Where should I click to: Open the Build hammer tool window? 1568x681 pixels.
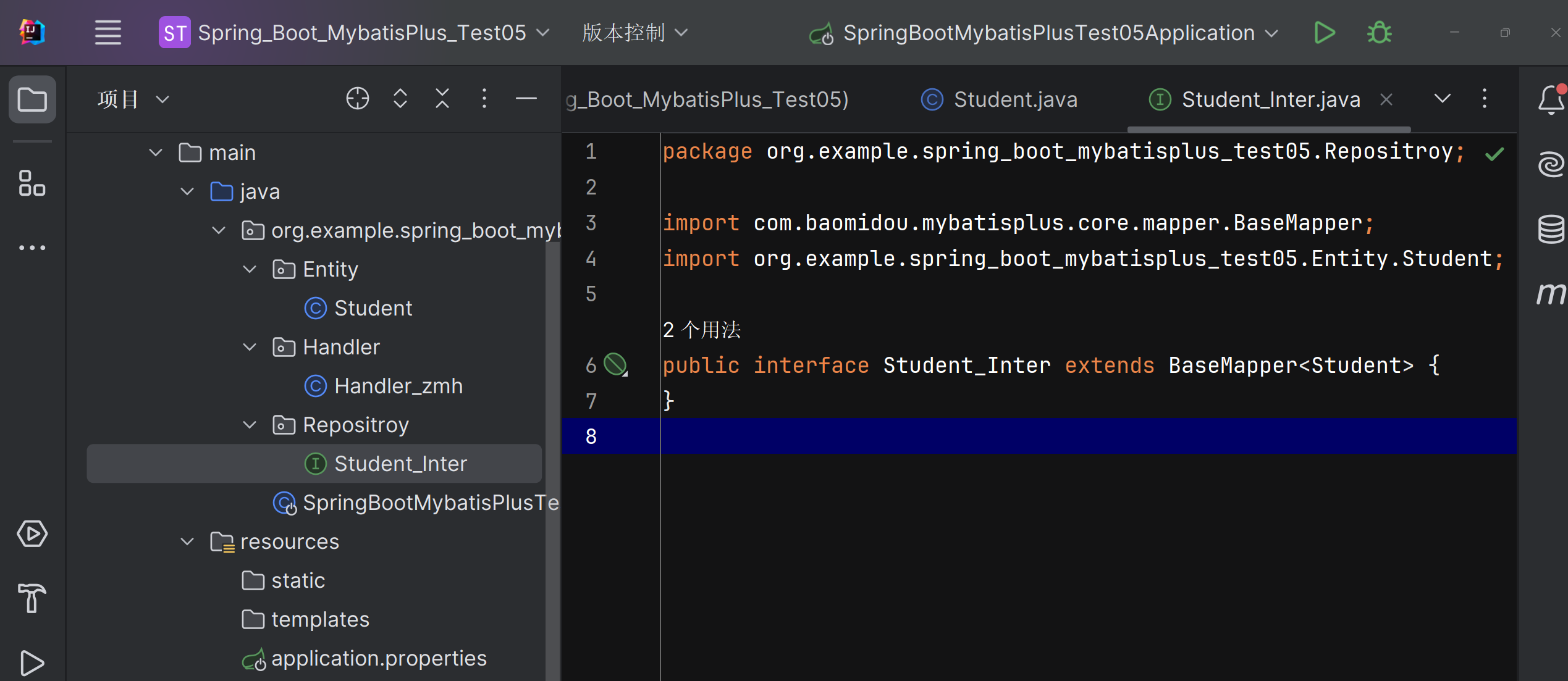coord(32,598)
